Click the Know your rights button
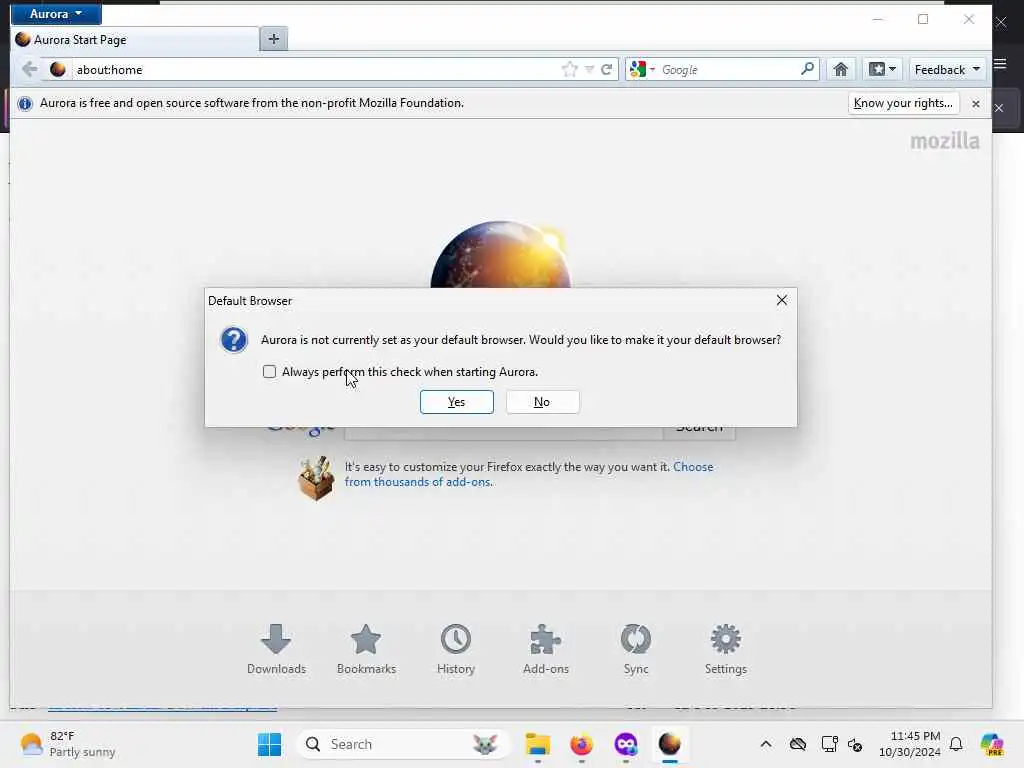This screenshot has height=768, width=1024. (x=903, y=103)
